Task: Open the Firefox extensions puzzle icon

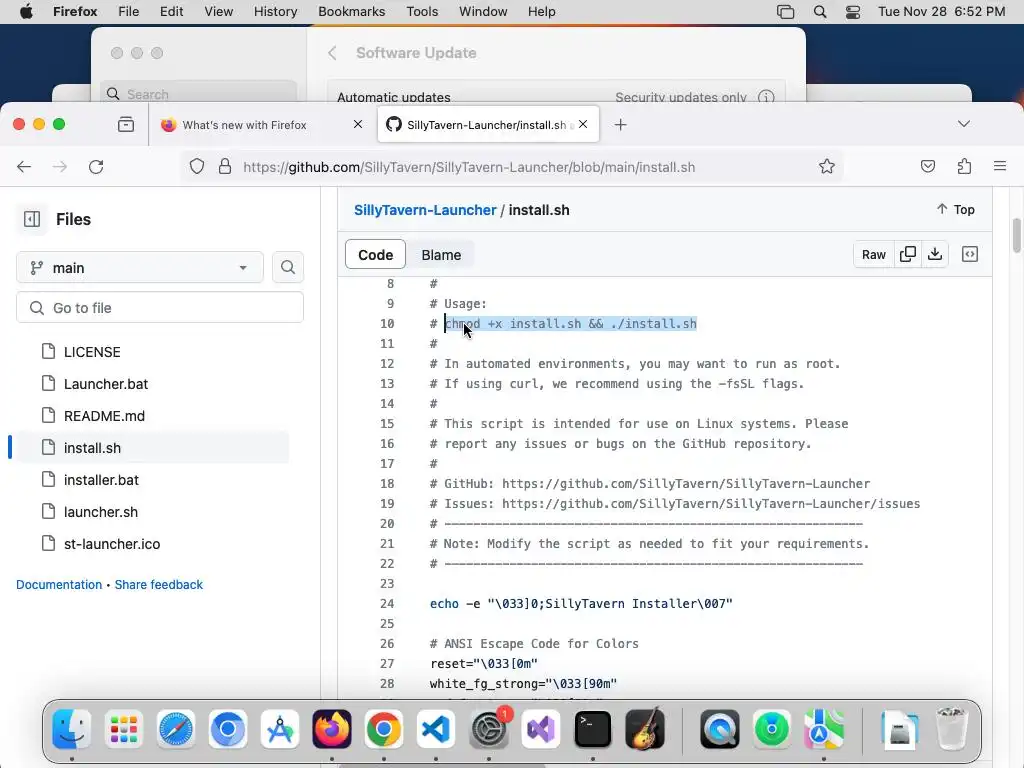Action: (964, 167)
